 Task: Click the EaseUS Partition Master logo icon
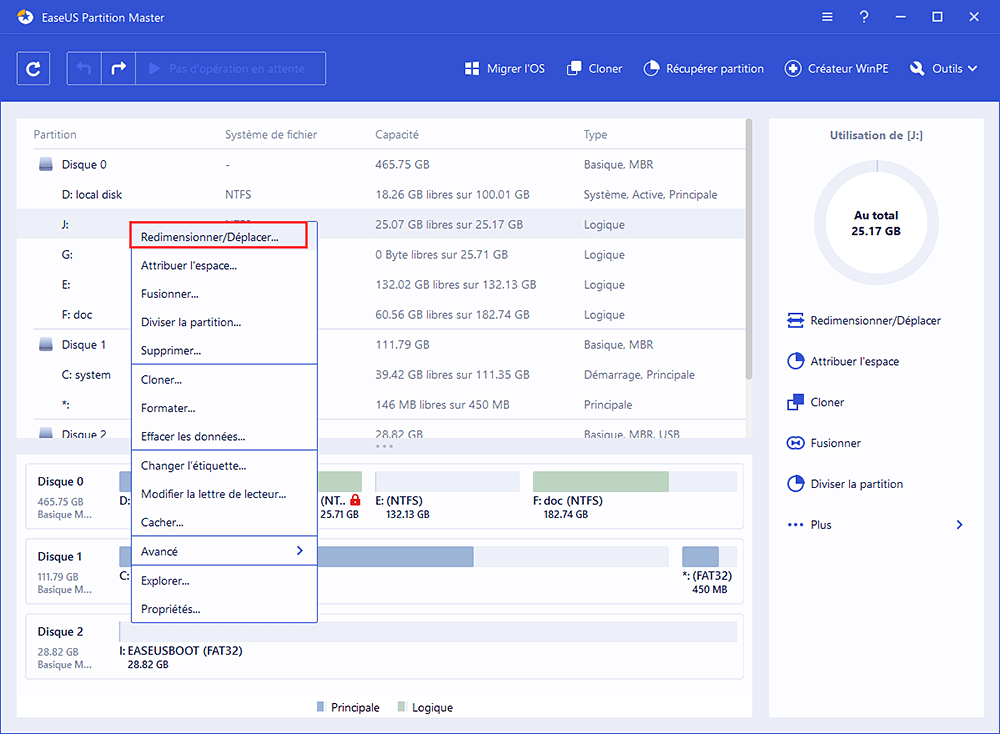coord(25,17)
